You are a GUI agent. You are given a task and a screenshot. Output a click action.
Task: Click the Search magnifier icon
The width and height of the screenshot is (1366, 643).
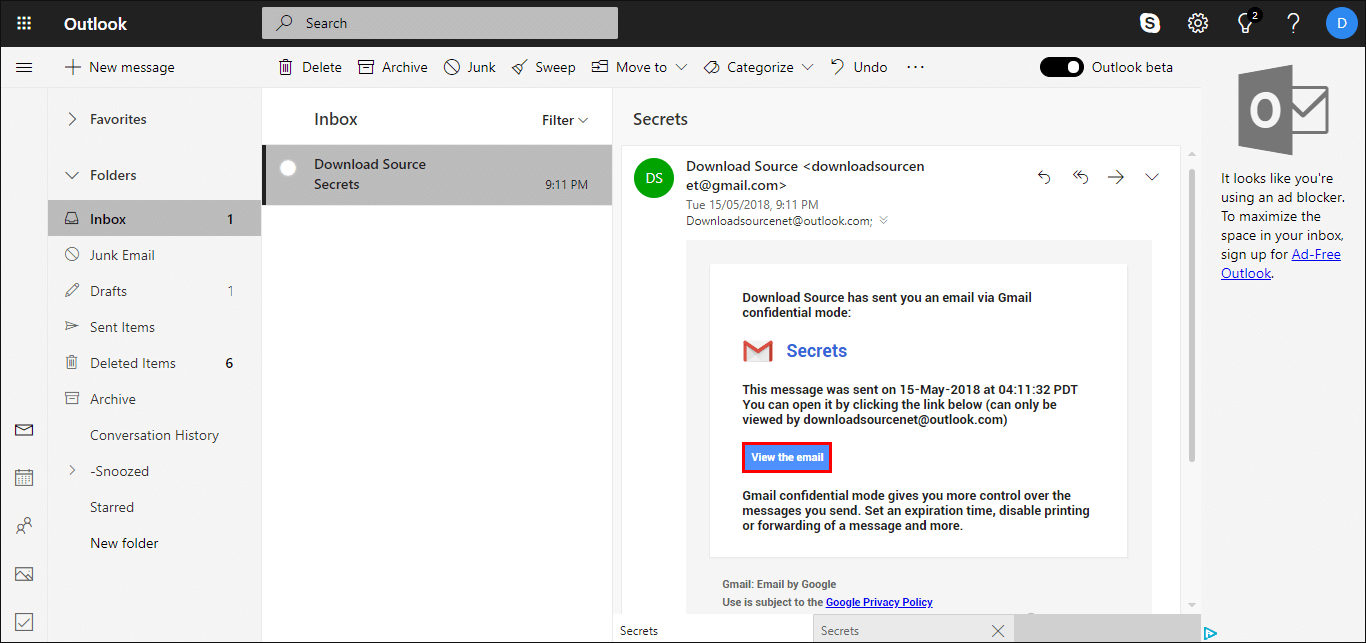pos(285,23)
